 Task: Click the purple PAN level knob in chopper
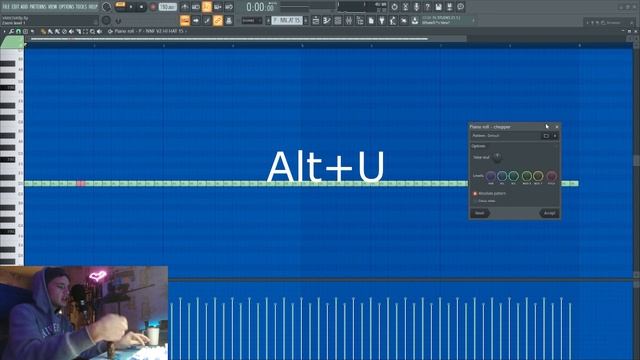coord(491,176)
